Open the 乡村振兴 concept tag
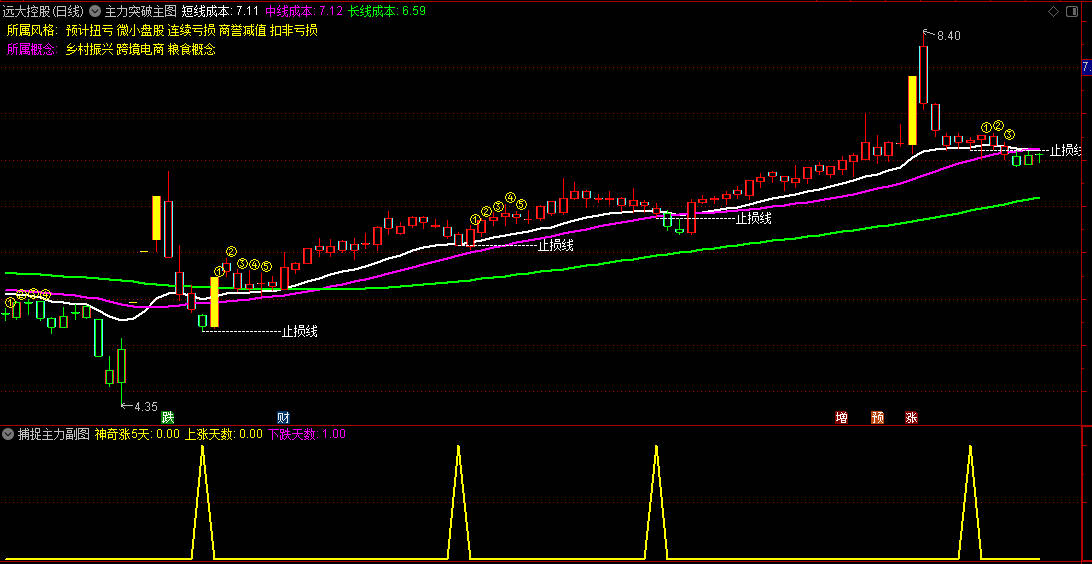Image resolution: width=1092 pixels, height=564 pixels. point(89,49)
